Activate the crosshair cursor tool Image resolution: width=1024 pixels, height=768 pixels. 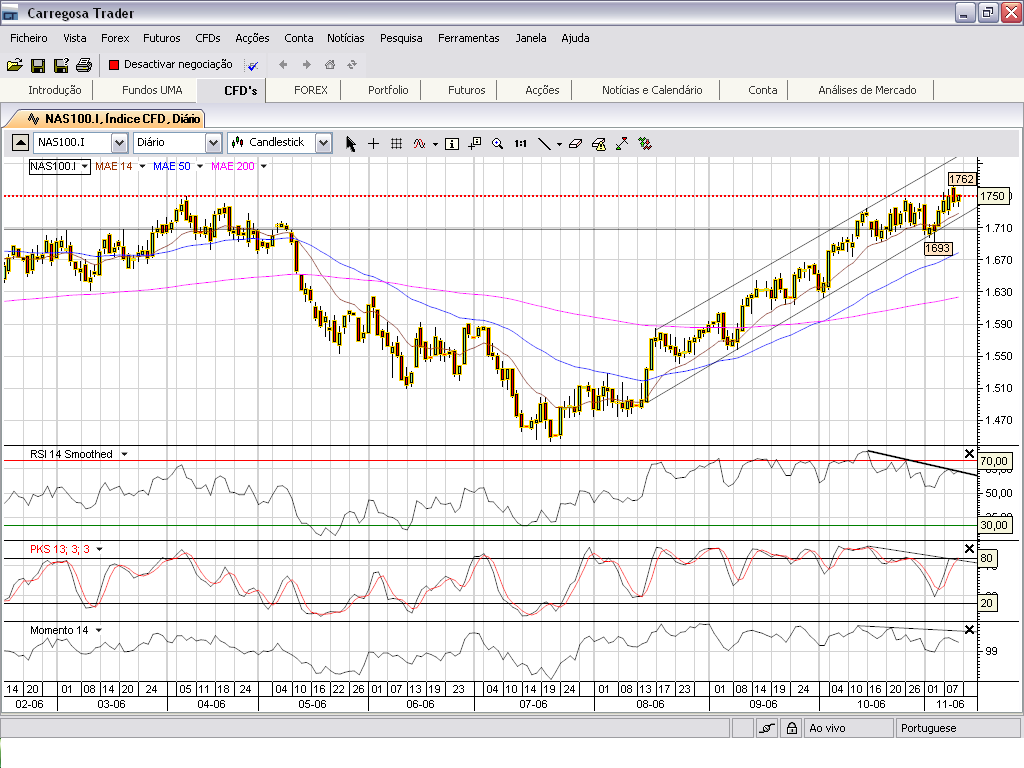click(374, 143)
